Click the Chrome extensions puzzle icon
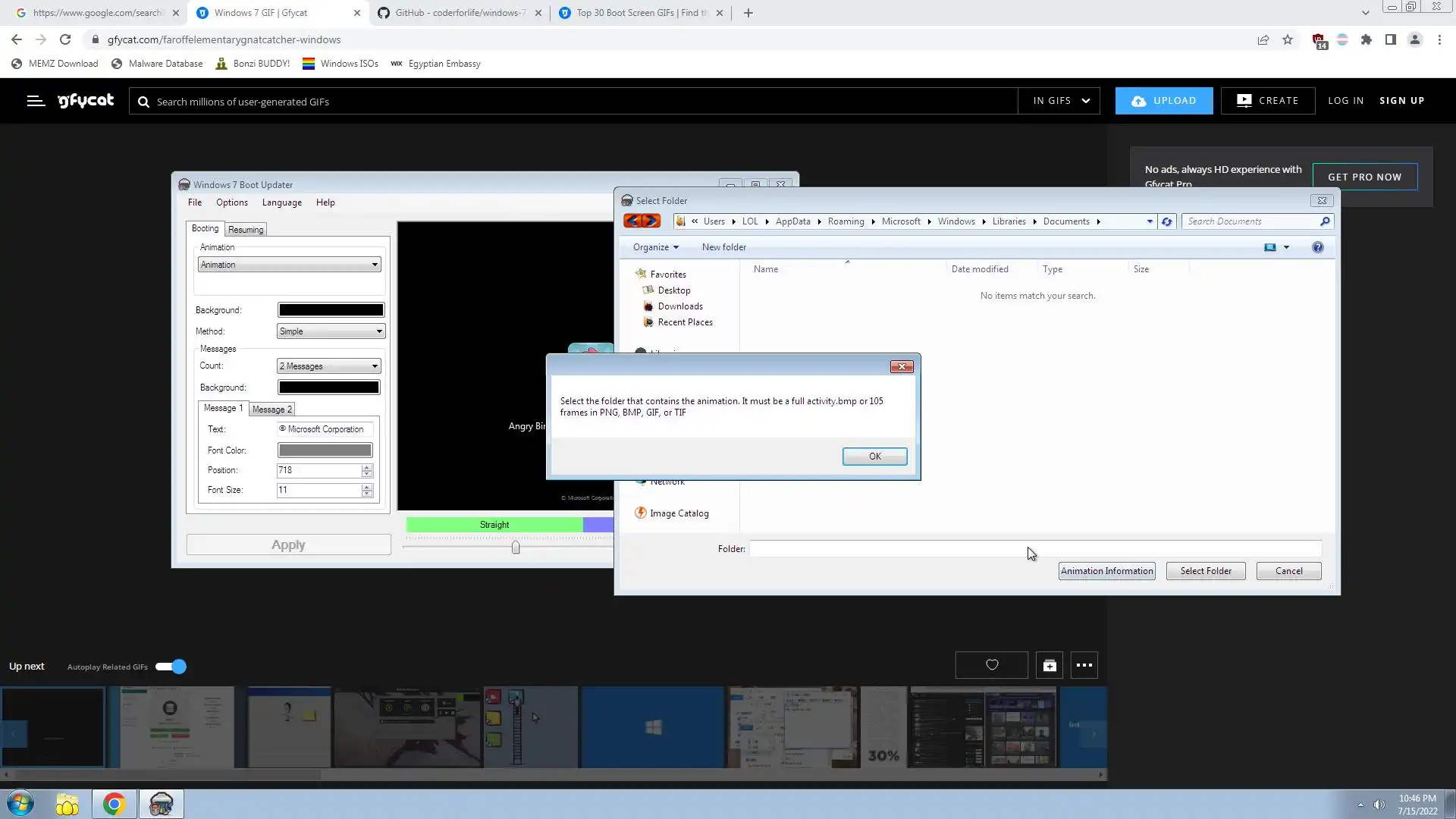Viewport: 1456px width, 819px height. pos(1367,39)
